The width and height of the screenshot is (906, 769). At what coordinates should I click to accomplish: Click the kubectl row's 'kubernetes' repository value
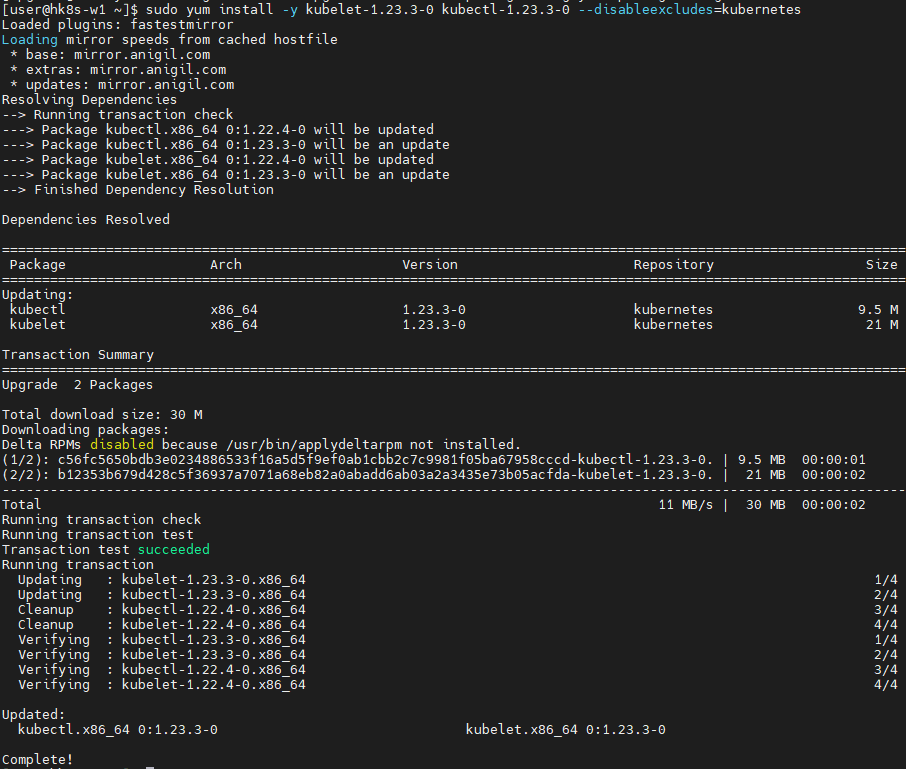(x=673, y=310)
